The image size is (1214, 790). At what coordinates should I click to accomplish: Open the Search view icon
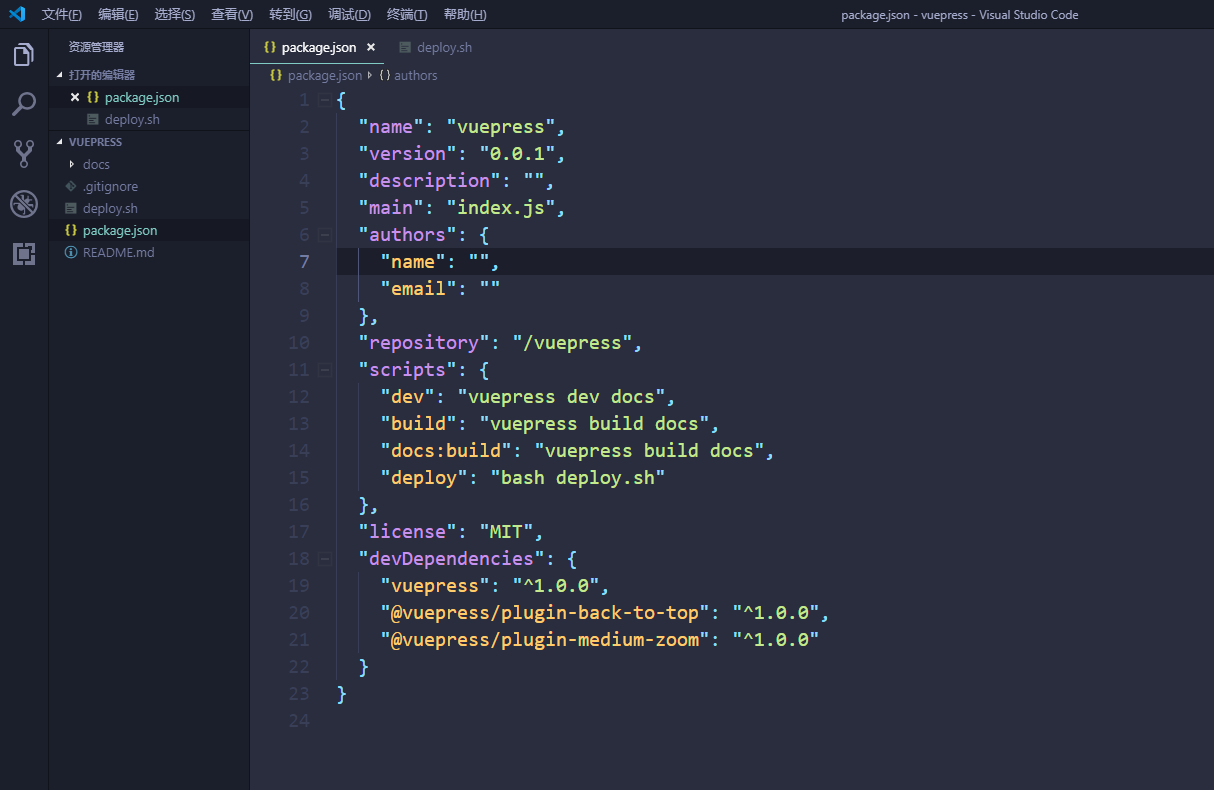(24, 104)
